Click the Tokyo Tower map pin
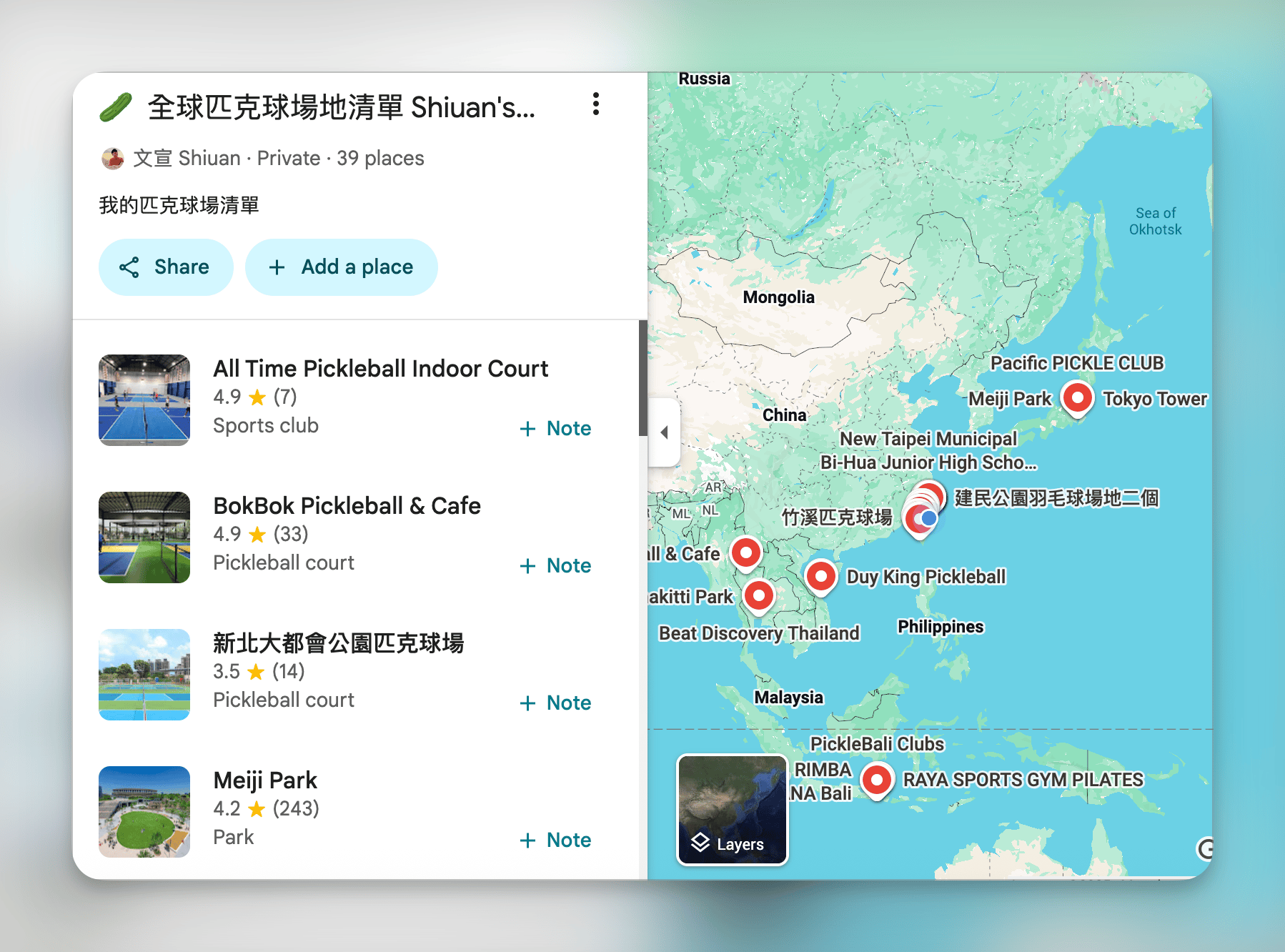Screen dimensions: 1285x952 coord(1077,397)
